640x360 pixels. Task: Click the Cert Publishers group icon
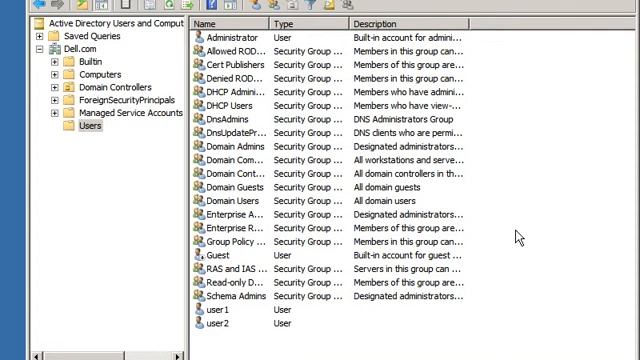tap(199, 64)
